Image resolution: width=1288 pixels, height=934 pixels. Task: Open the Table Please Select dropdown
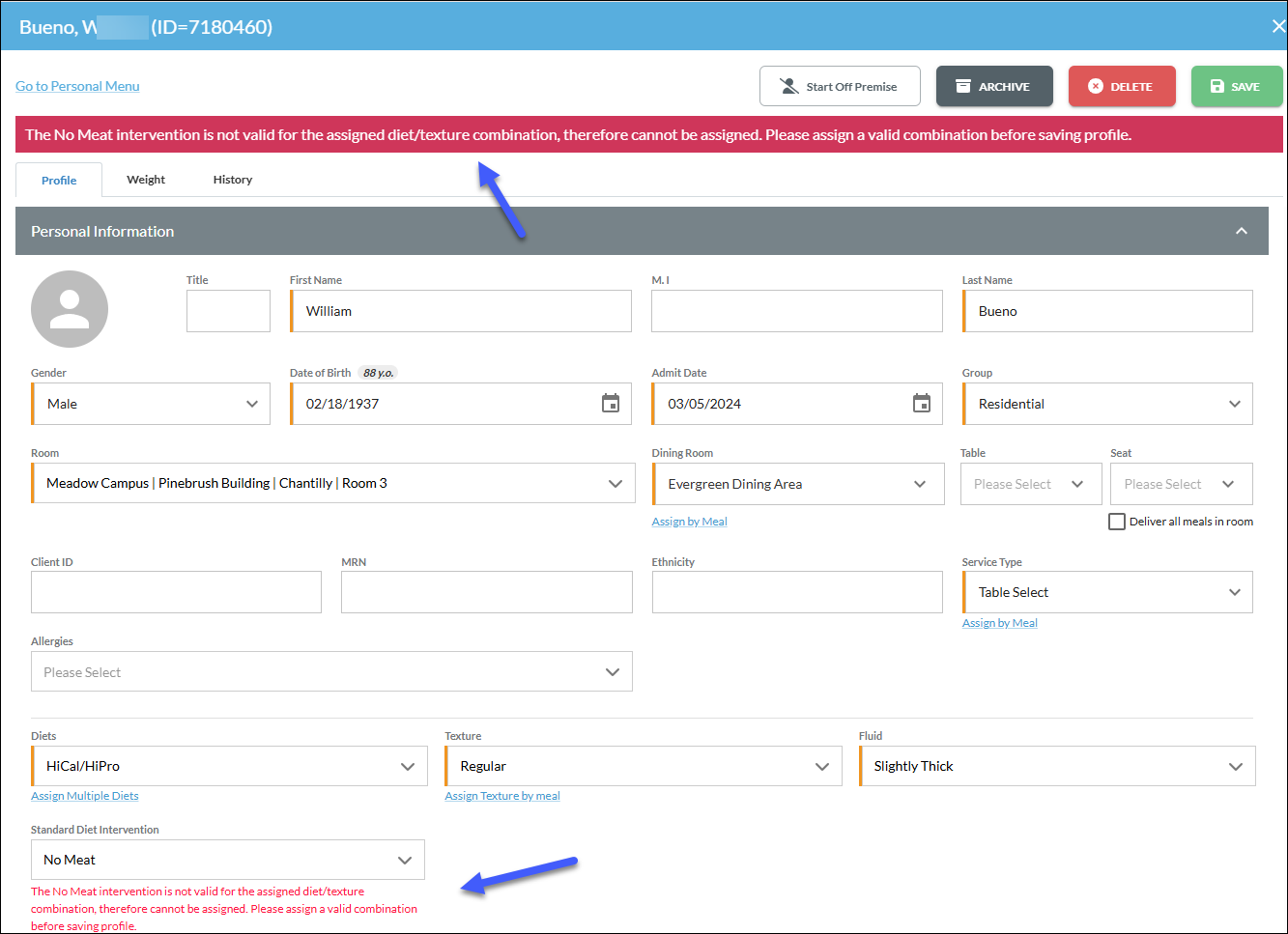[1031, 484]
